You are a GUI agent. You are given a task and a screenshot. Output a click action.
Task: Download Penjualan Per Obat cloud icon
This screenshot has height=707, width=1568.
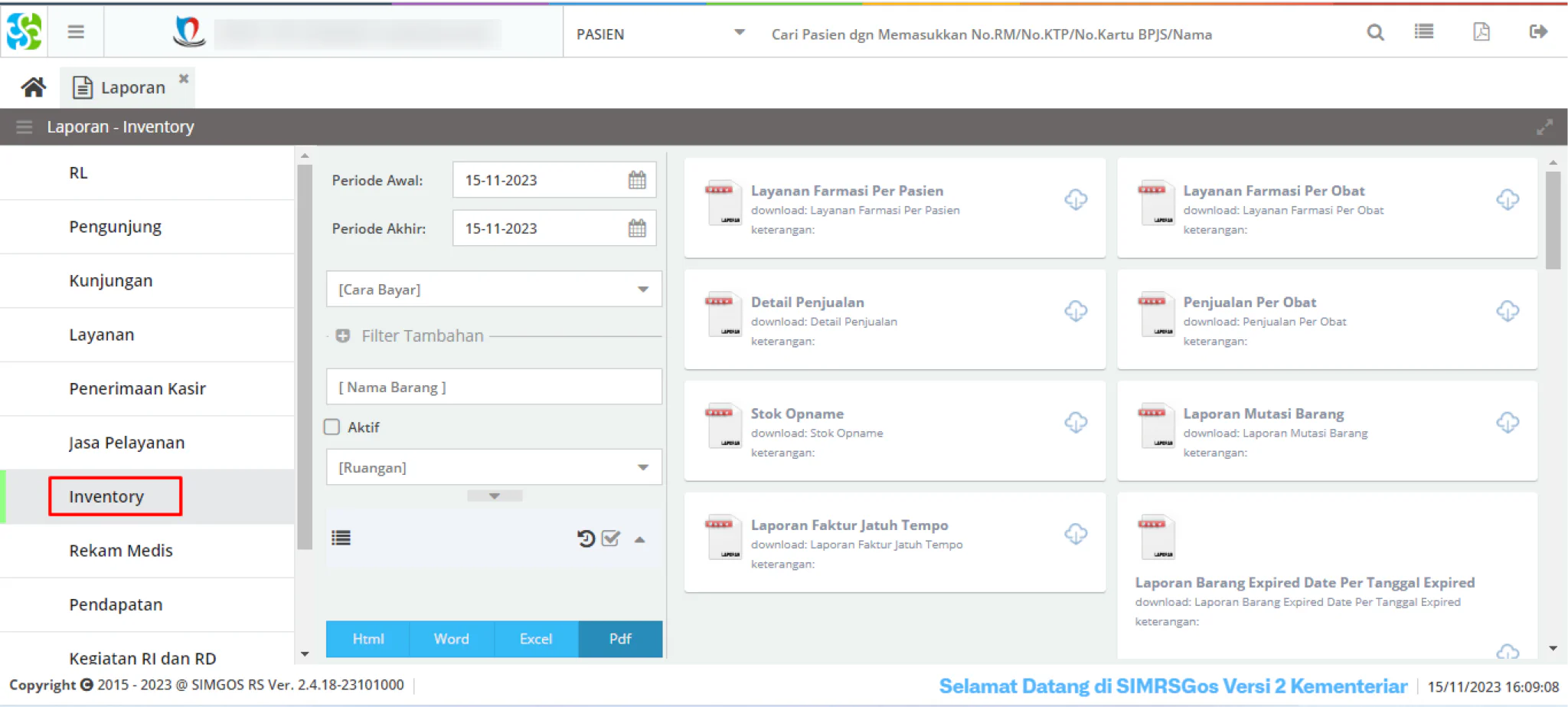click(1508, 311)
